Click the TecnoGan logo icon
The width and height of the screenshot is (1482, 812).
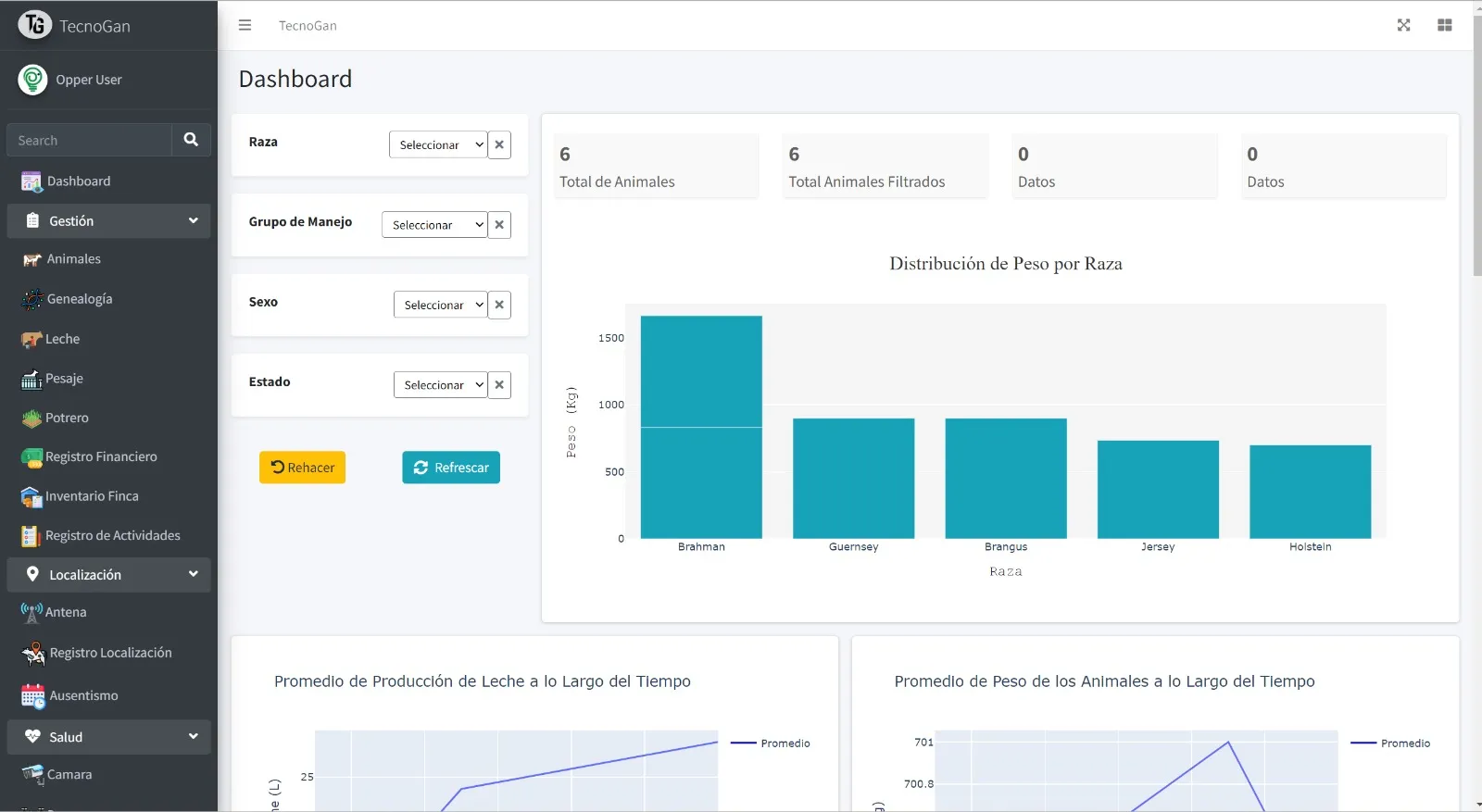click(x=34, y=25)
